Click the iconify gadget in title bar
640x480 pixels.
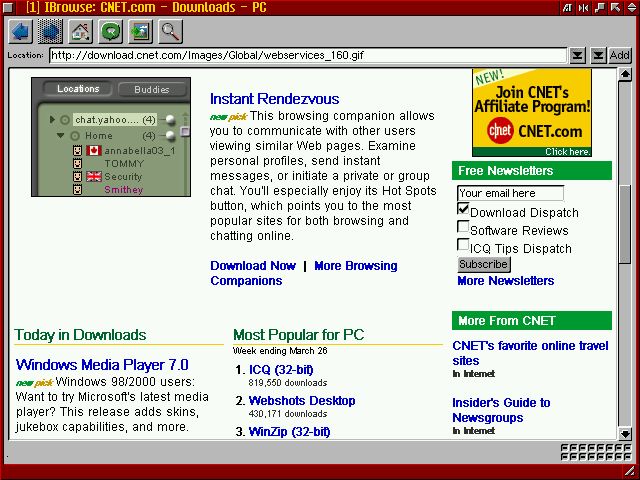[x=599, y=7]
